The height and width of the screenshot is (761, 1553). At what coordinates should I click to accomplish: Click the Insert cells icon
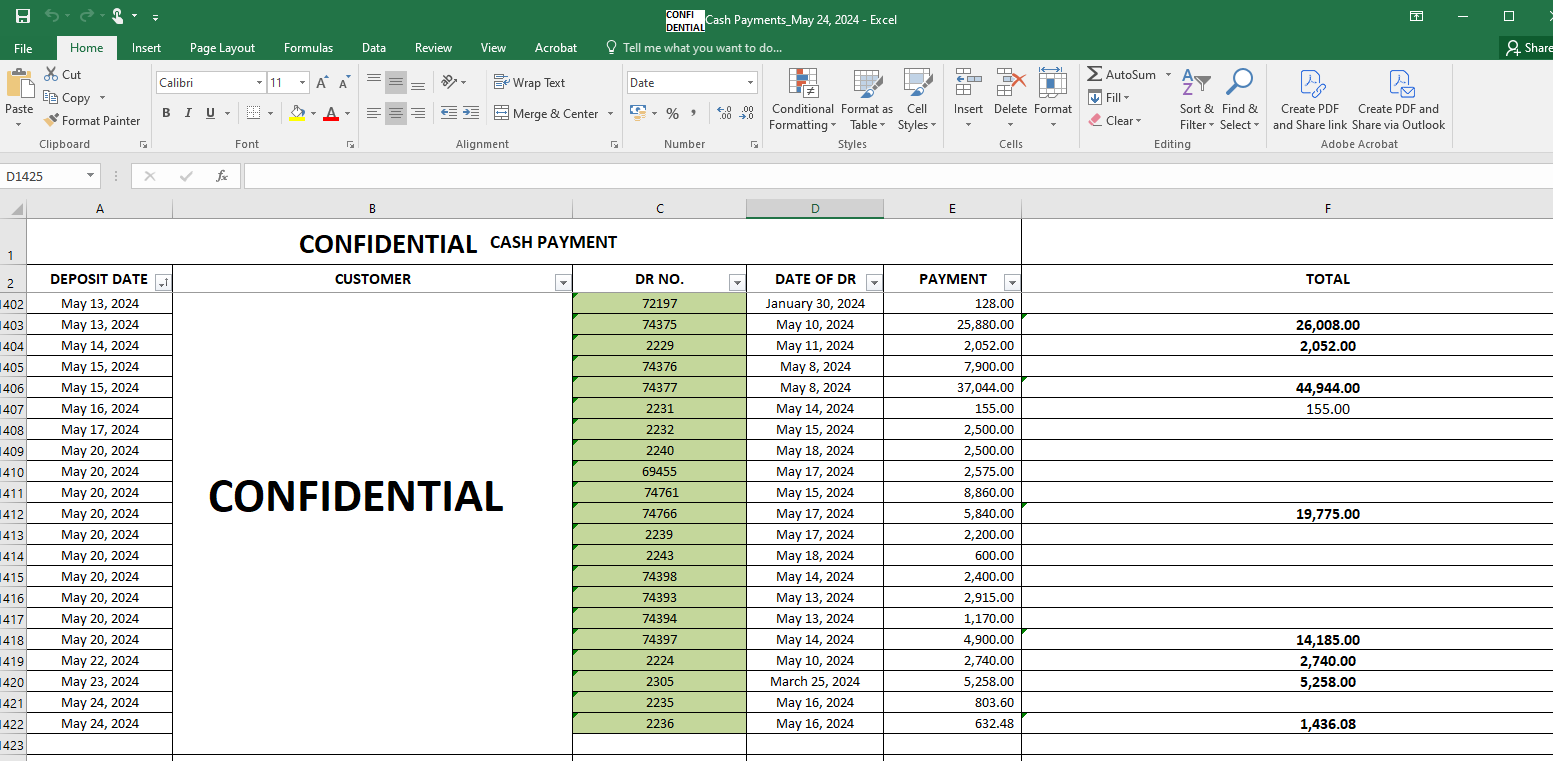click(x=968, y=84)
